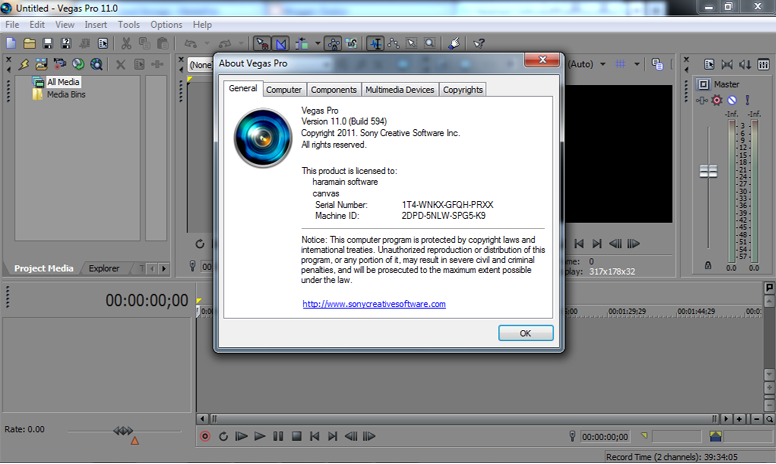The width and height of the screenshot is (776, 464).
Task: Copy preview snapshot to clipboard icon
Action: click(657, 64)
